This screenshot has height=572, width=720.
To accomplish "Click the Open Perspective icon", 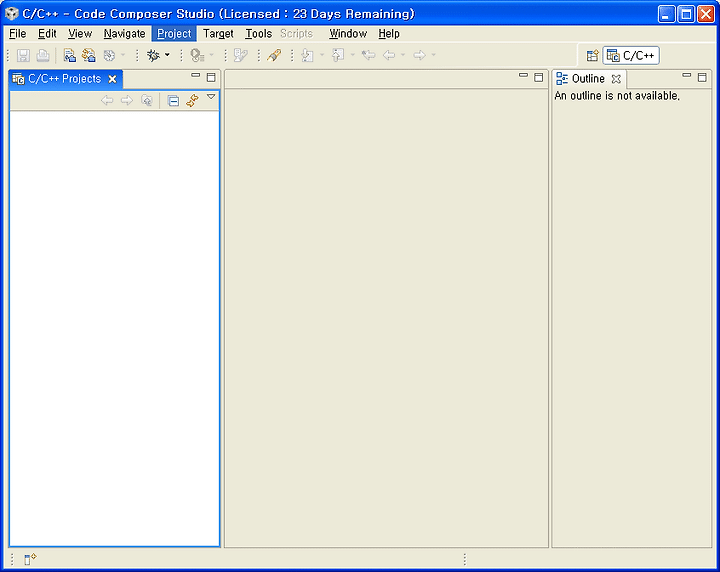I will coord(592,56).
